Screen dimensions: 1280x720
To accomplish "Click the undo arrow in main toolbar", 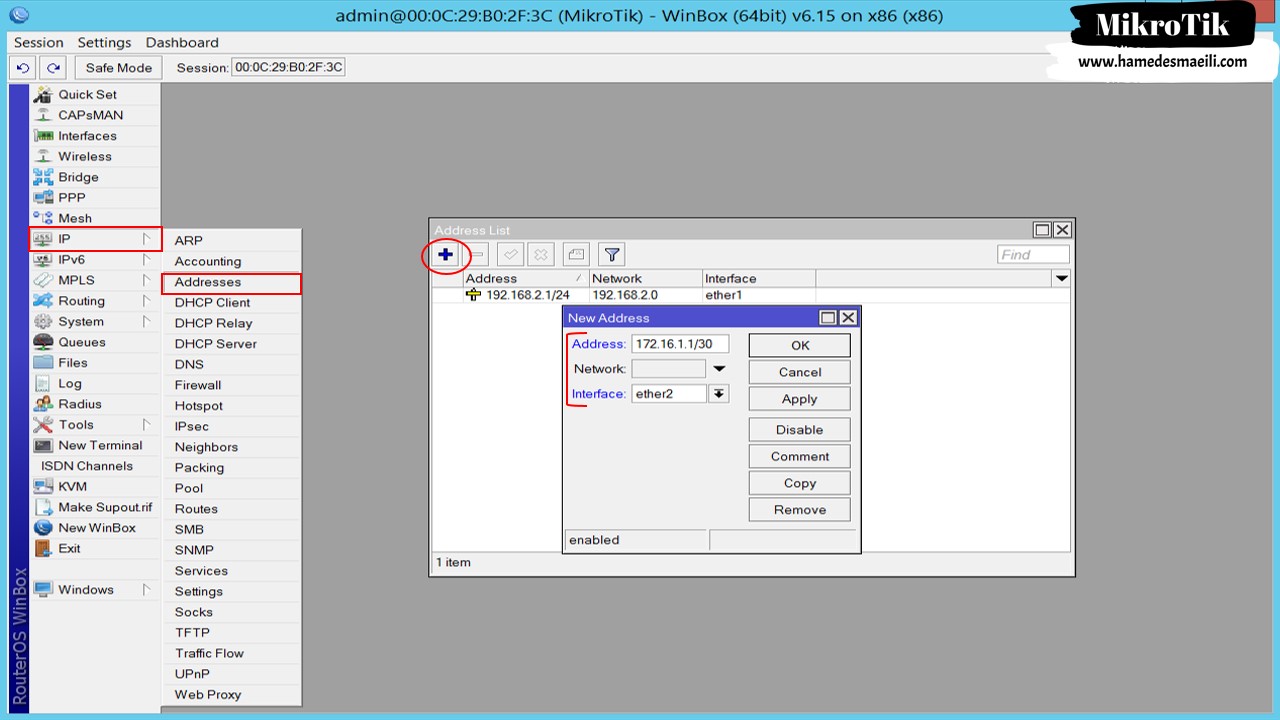I will click(23, 68).
